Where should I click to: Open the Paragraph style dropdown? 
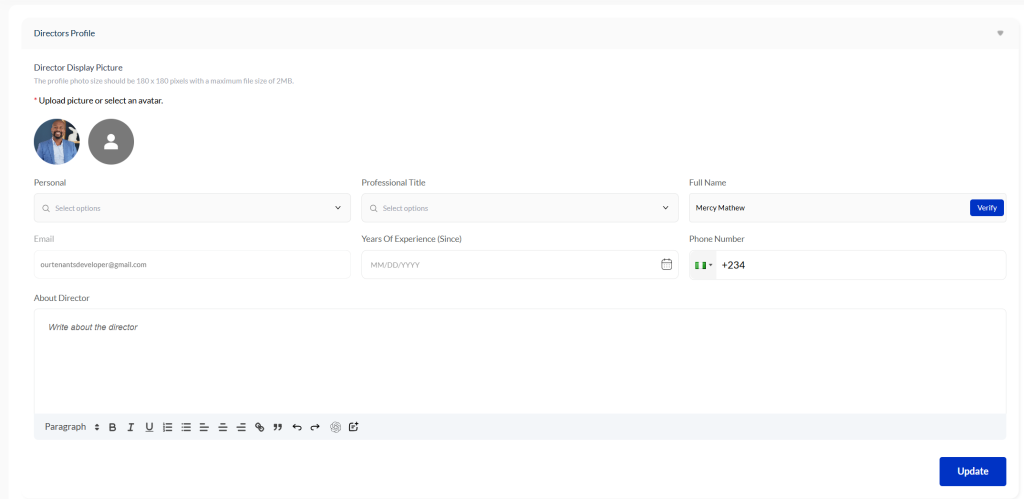click(x=72, y=427)
